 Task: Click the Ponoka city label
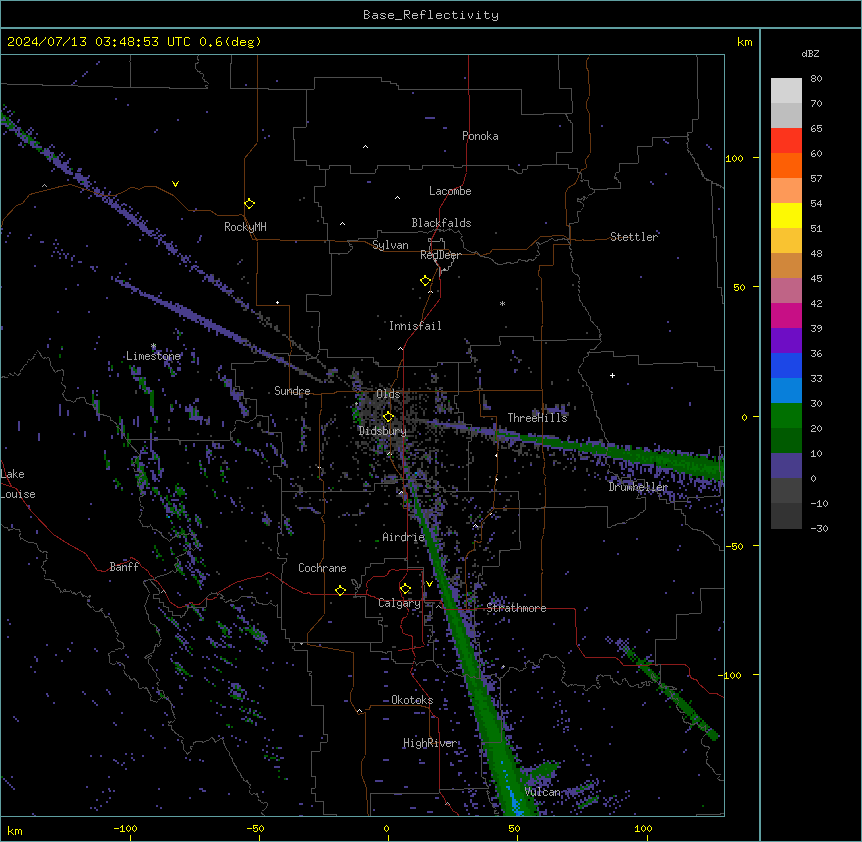pos(480,136)
